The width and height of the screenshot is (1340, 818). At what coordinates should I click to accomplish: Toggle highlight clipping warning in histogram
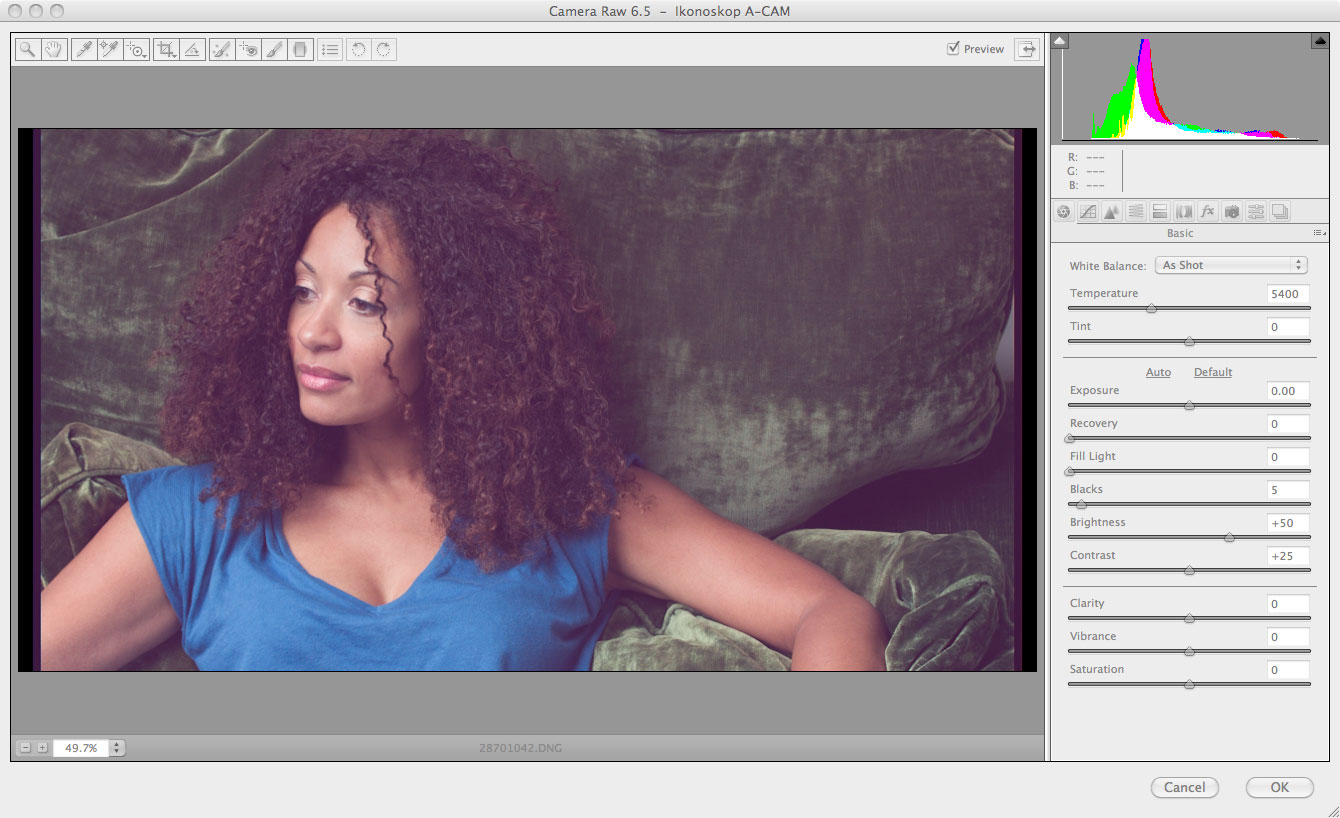1319,41
